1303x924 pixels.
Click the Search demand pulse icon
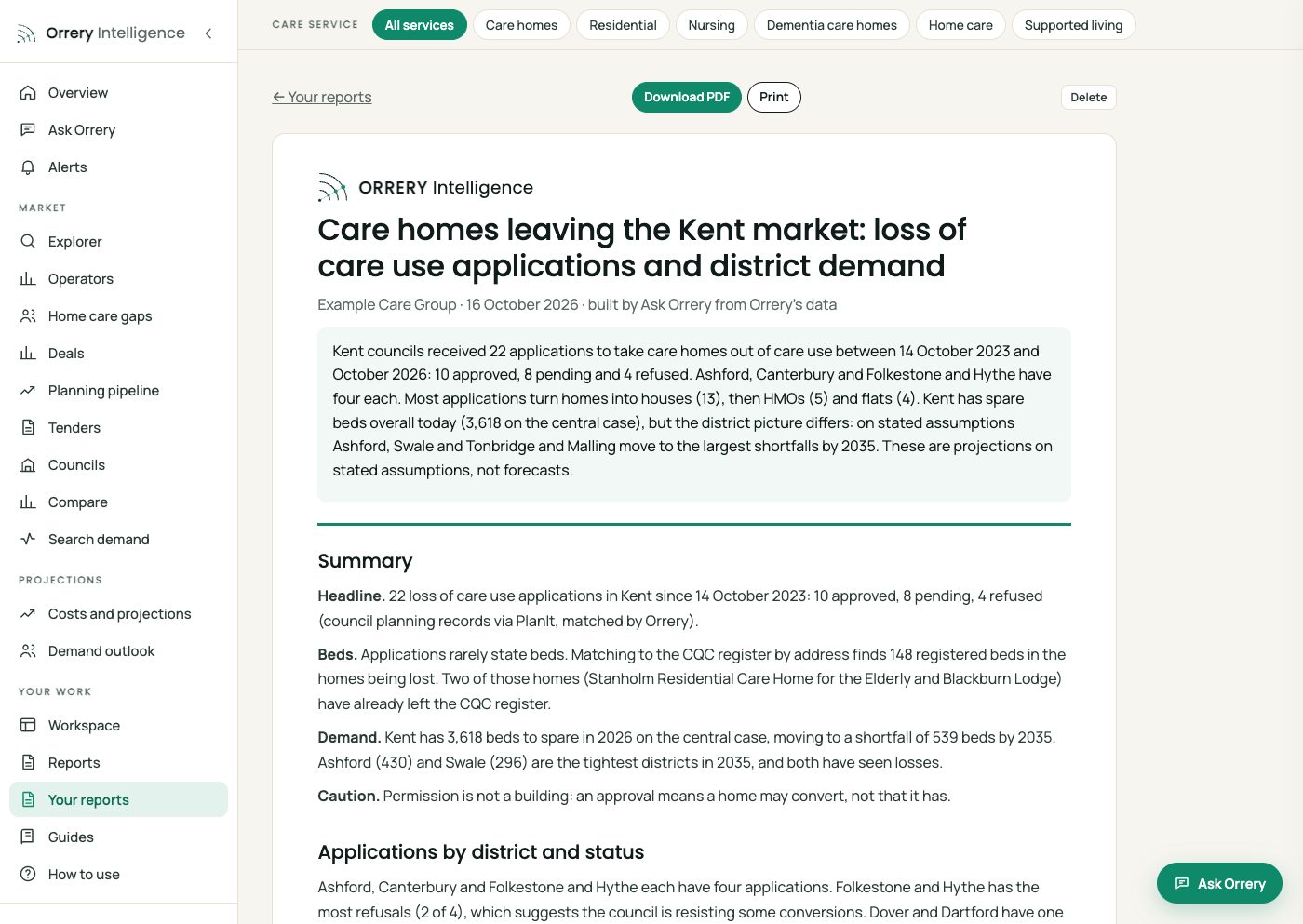click(28, 540)
